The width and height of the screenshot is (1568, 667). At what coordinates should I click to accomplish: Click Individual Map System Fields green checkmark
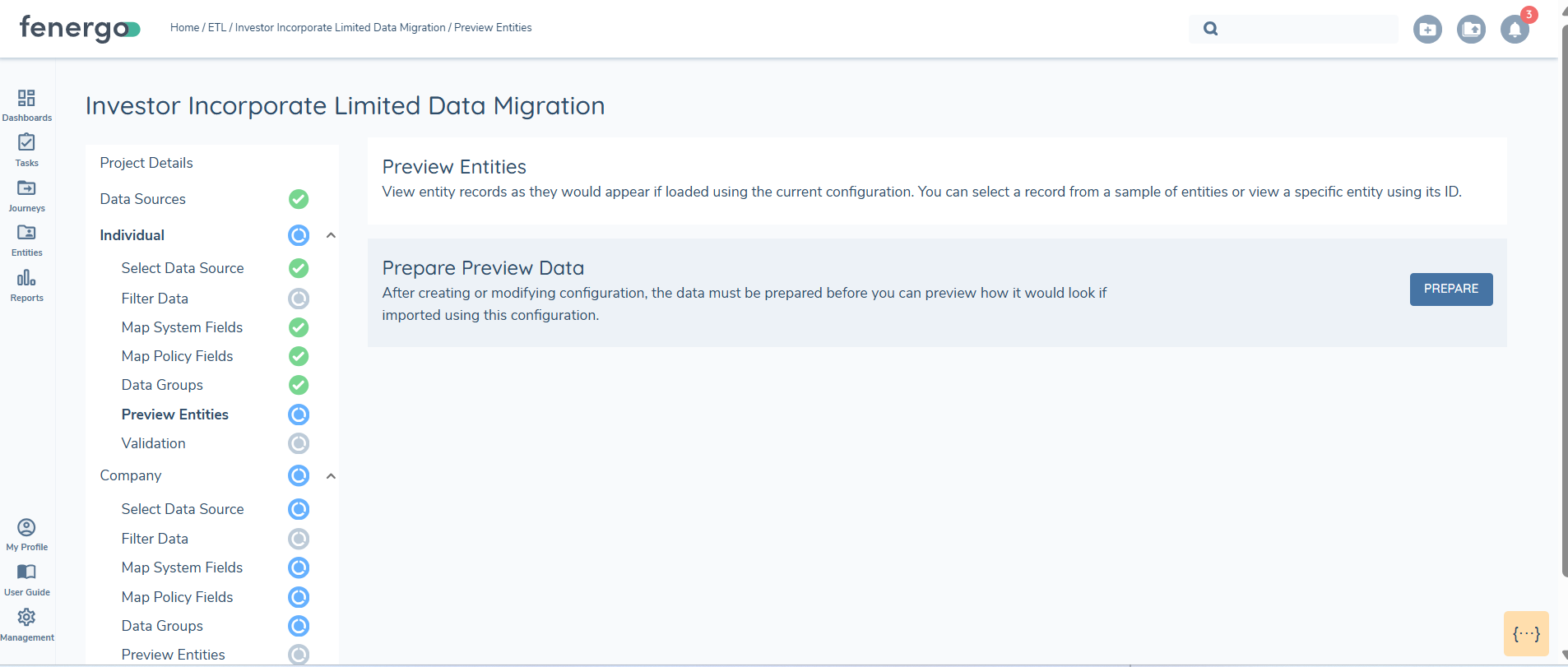299,327
